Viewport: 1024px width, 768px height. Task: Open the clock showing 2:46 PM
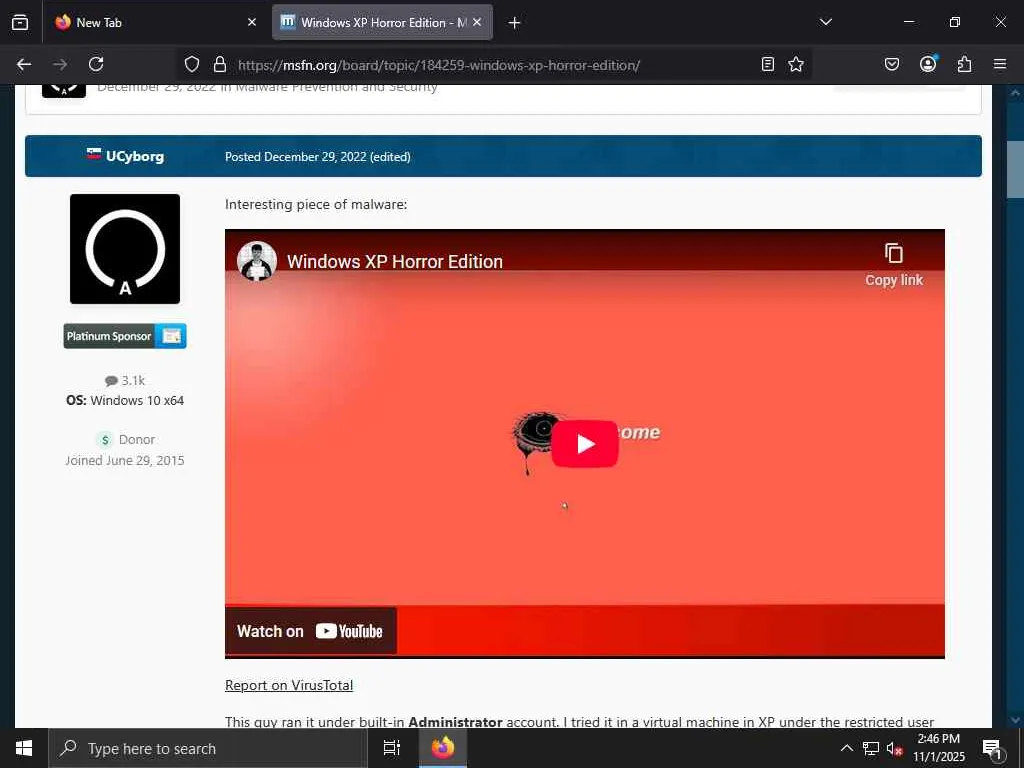point(938,748)
